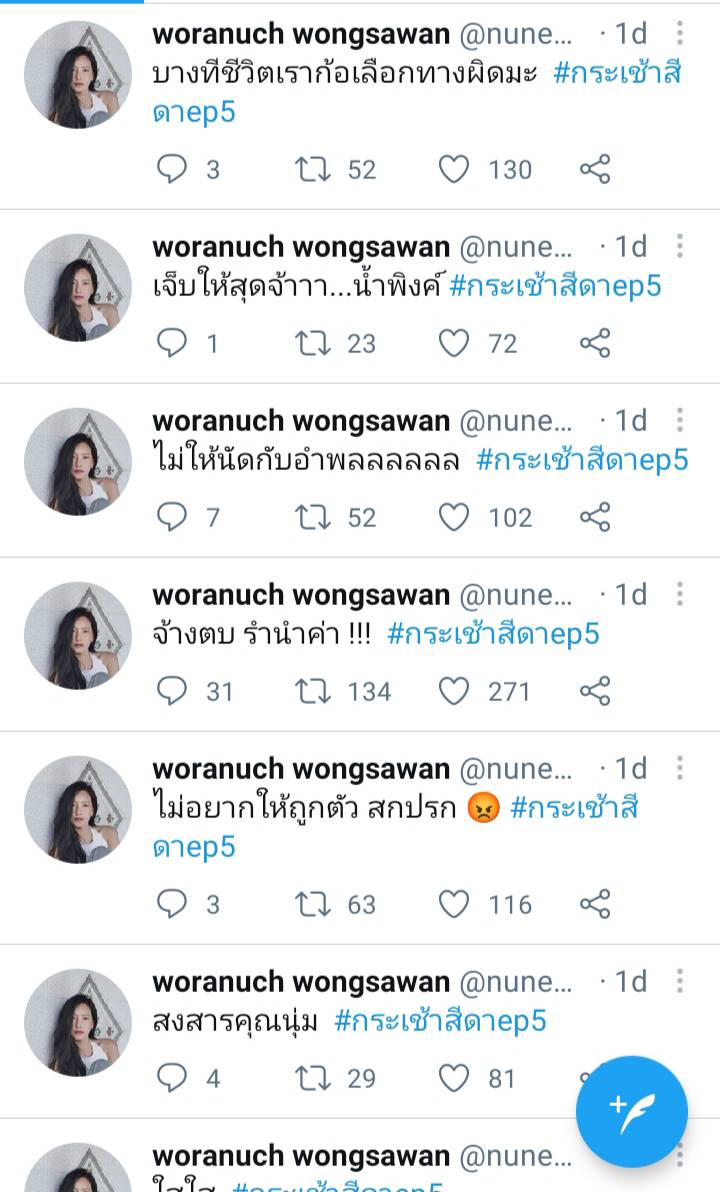Screen dimensions: 720x1192
Task: Like the tweet with 81 likes
Action: tap(454, 1078)
